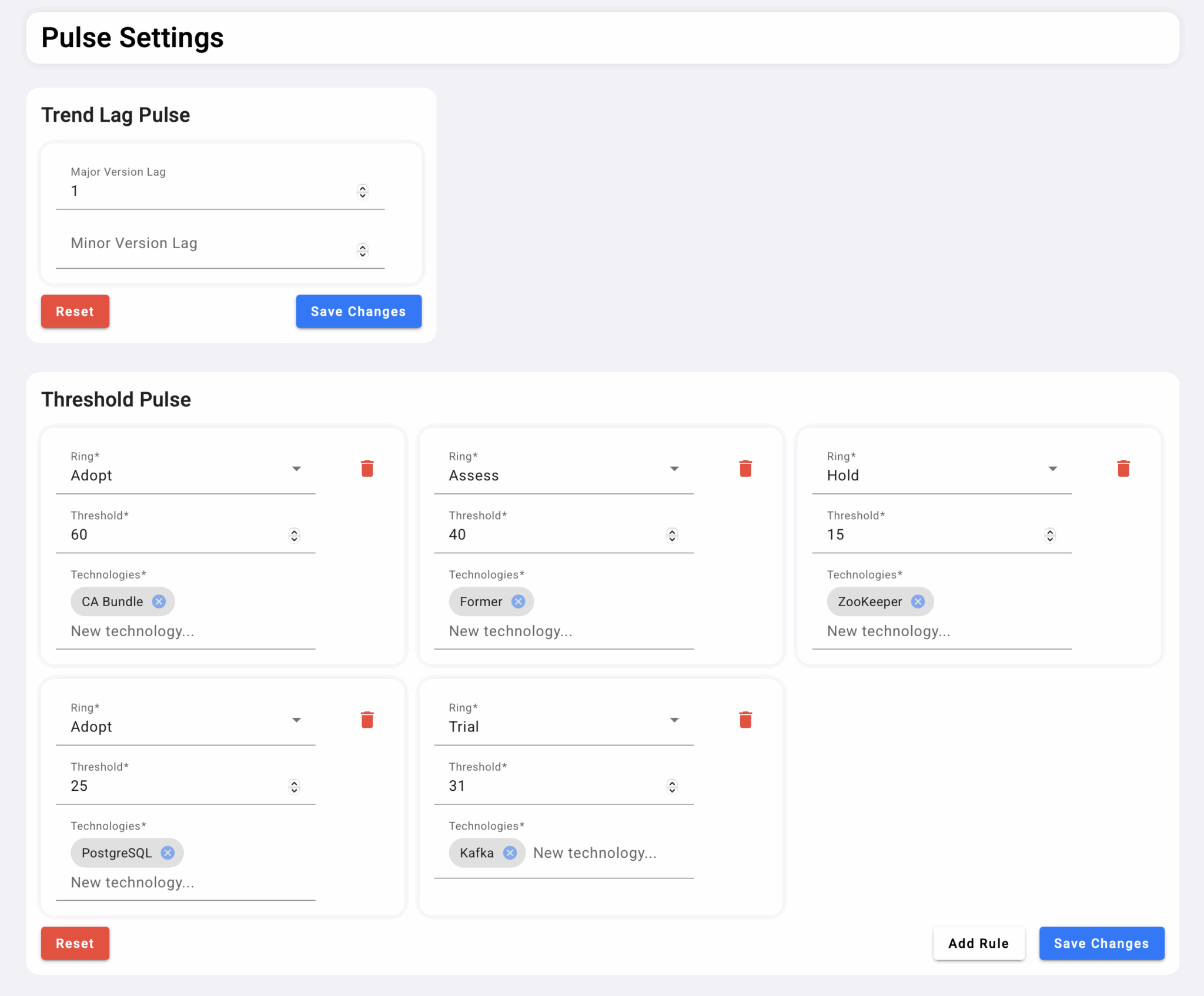Select the Former chip label
Viewport: 1204px width, 996px height.
coord(481,601)
